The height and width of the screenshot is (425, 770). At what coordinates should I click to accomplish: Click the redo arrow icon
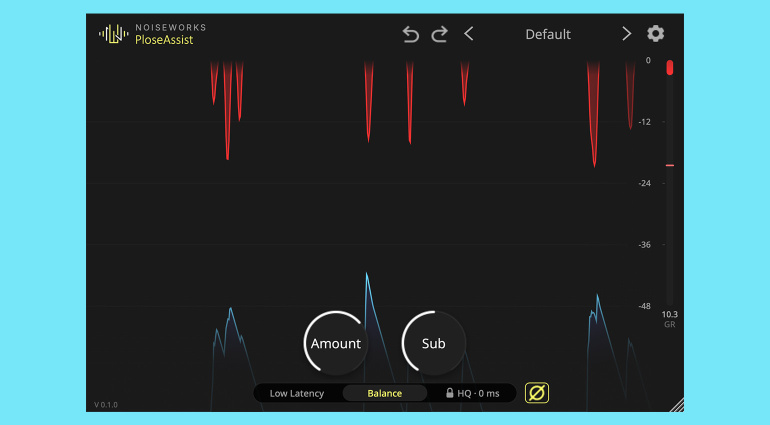tap(440, 34)
